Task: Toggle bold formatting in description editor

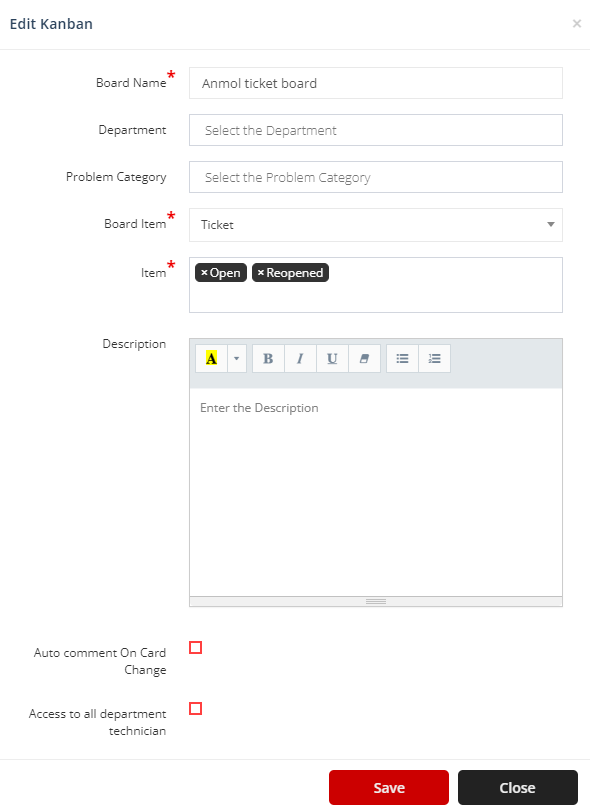Action: (x=268, y=359)
